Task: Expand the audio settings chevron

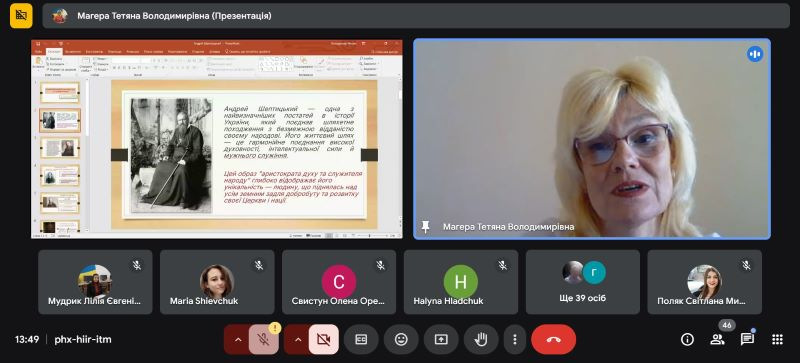Action: coord(237,340)
